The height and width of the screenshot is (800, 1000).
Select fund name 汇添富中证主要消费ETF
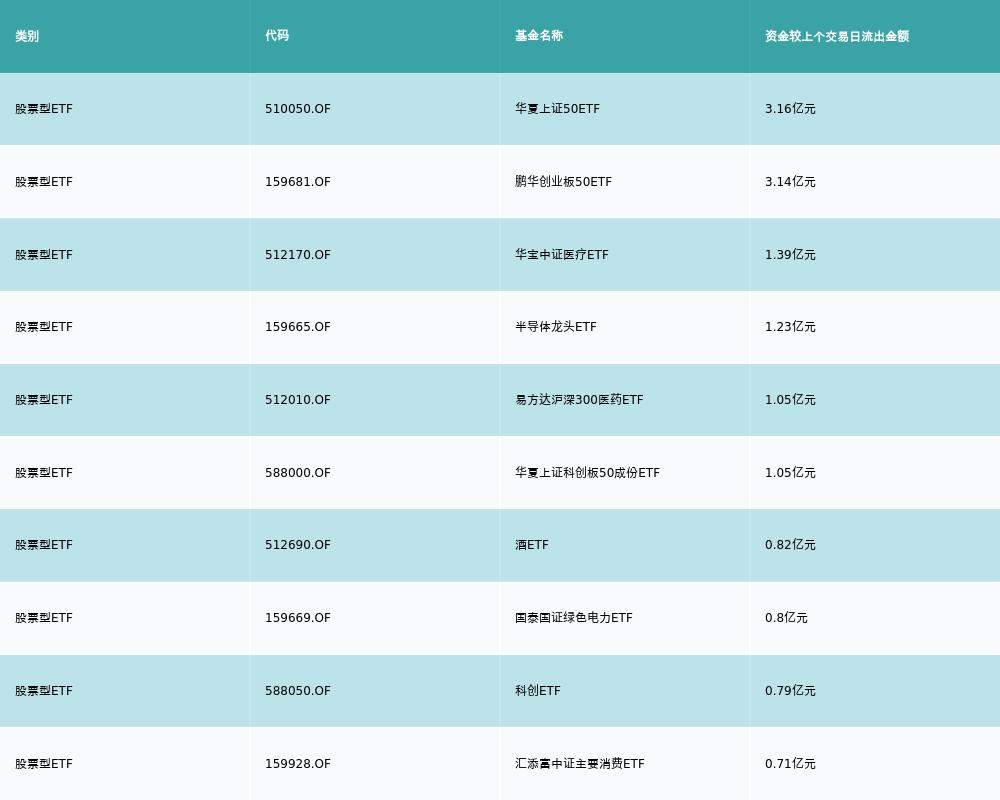(580, 764)
